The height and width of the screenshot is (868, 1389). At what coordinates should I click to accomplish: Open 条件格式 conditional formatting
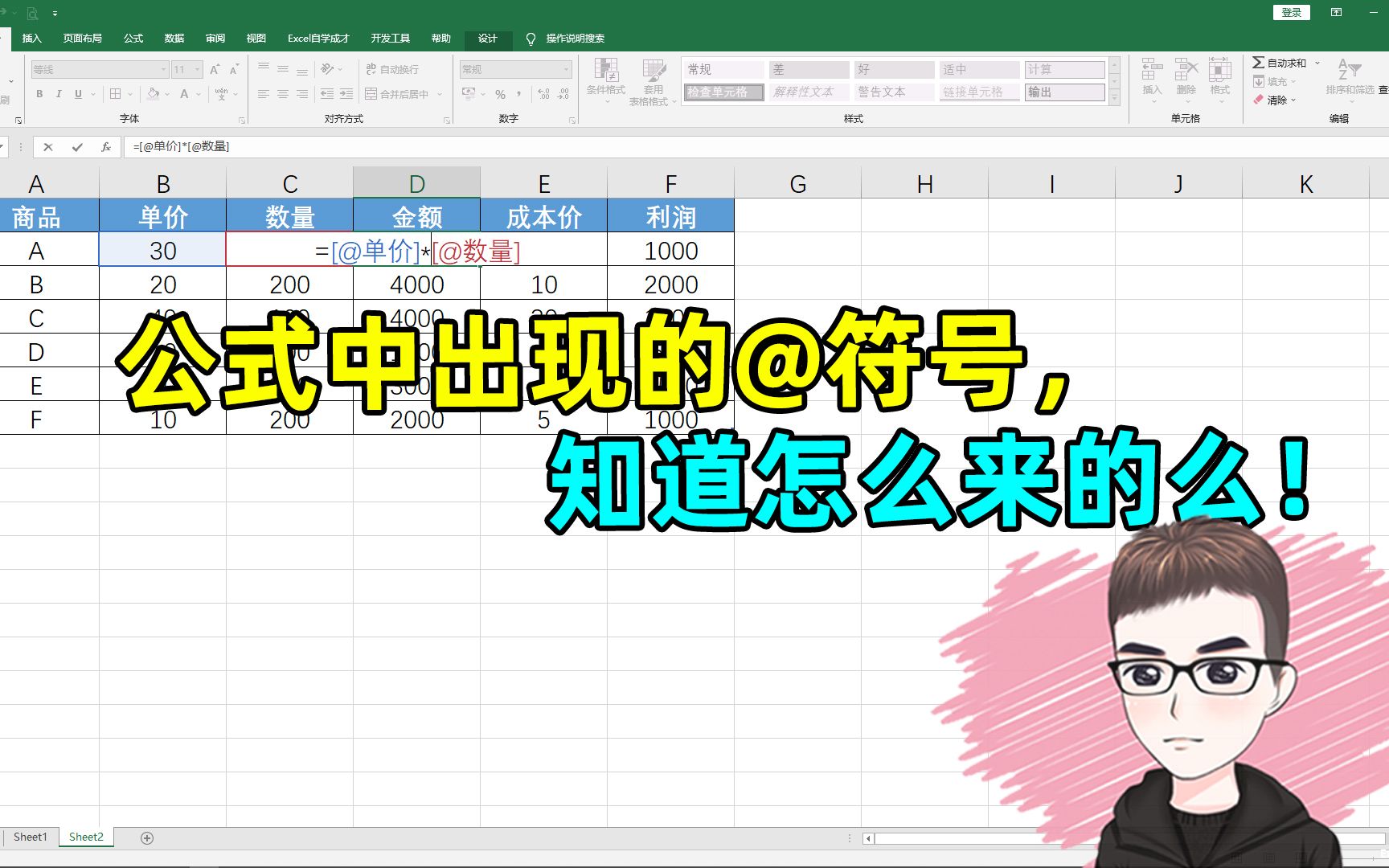point(606,81)
